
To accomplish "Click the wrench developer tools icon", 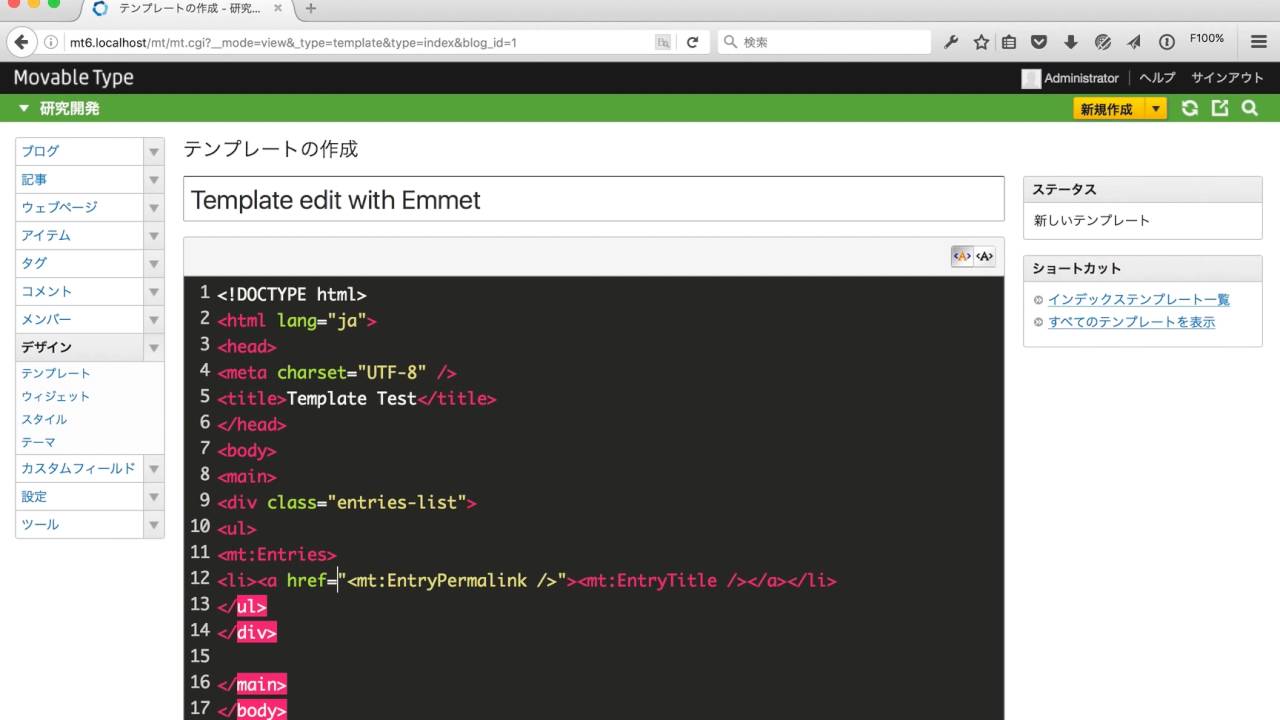I will [x=951, y=42].
